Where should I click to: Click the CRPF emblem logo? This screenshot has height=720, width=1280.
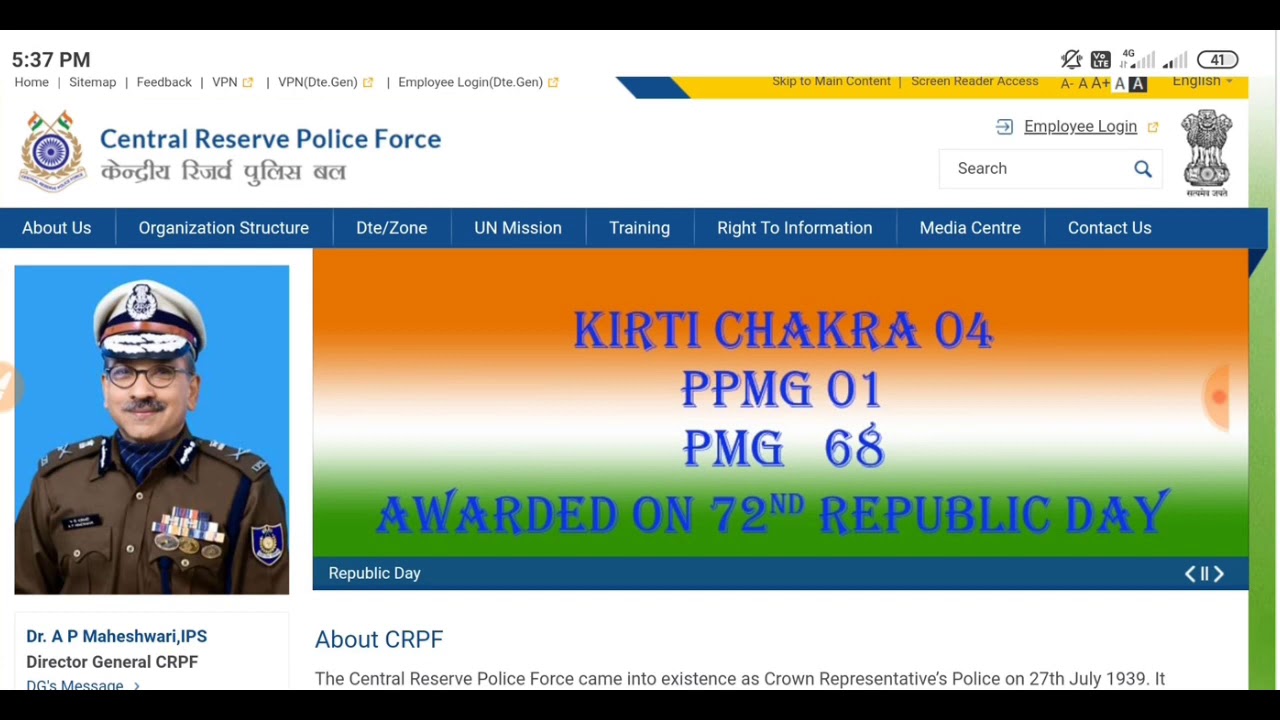click(52, 151)
